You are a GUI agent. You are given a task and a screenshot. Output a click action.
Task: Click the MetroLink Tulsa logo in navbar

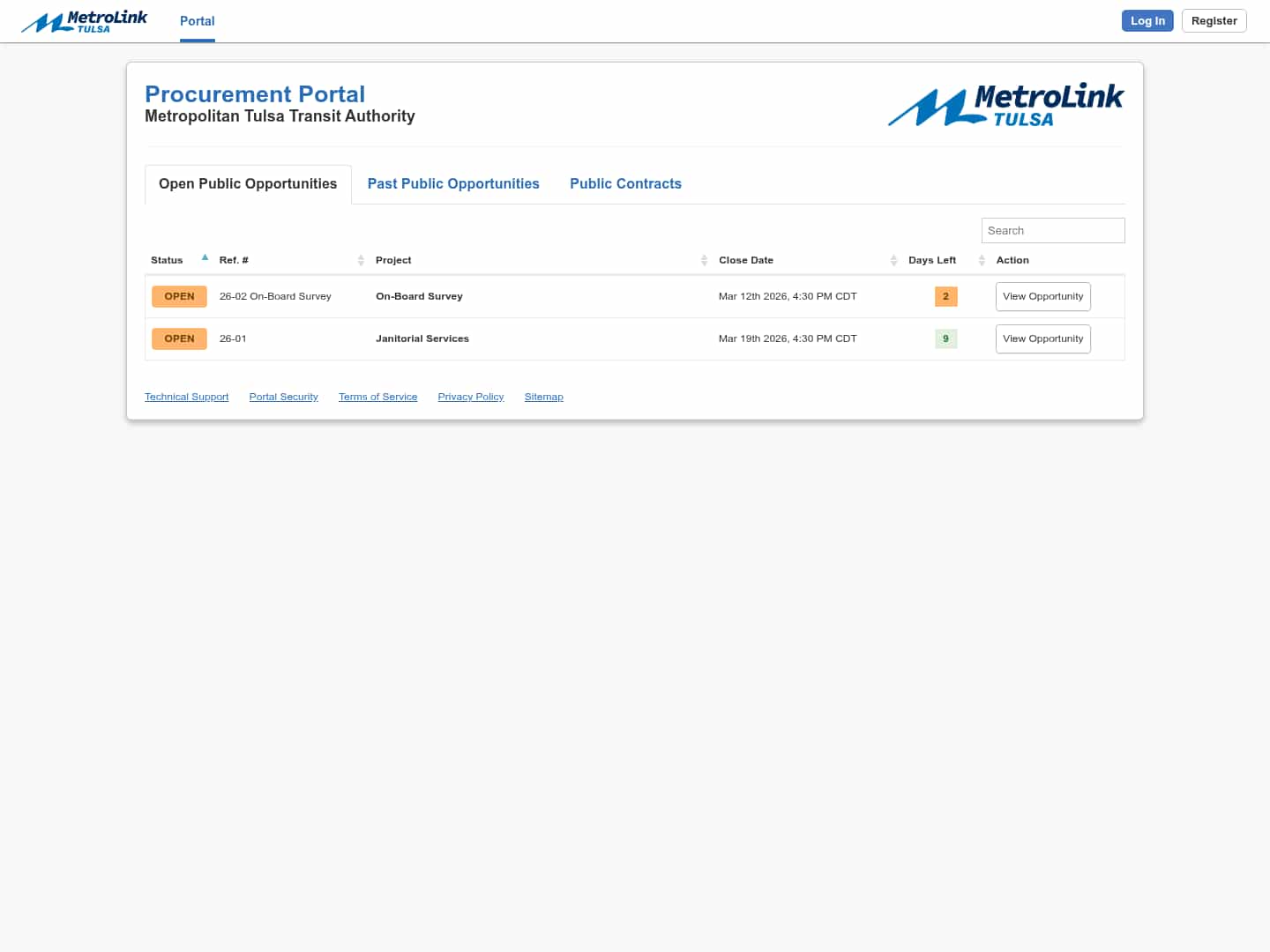85,21
